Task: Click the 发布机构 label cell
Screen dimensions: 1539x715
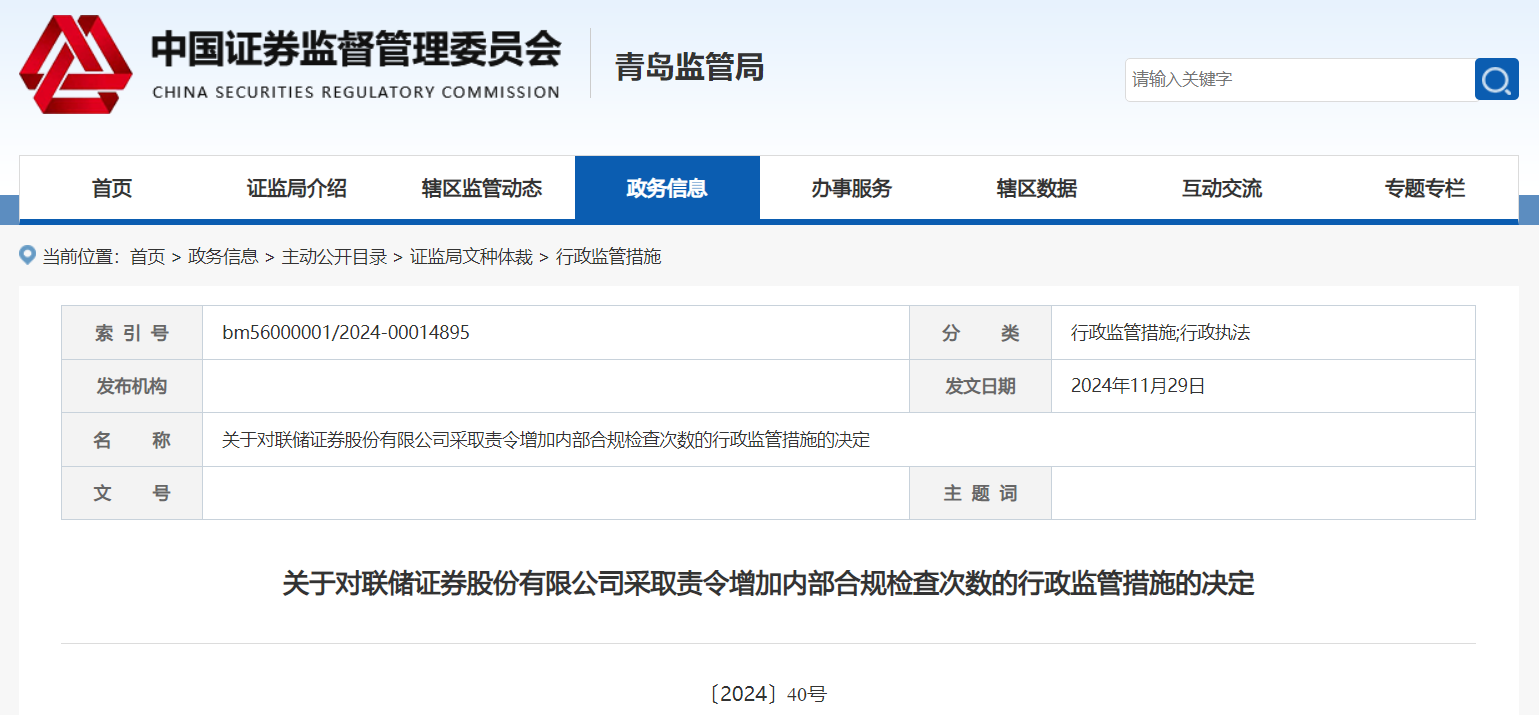Action: click(x=132, y=386)
